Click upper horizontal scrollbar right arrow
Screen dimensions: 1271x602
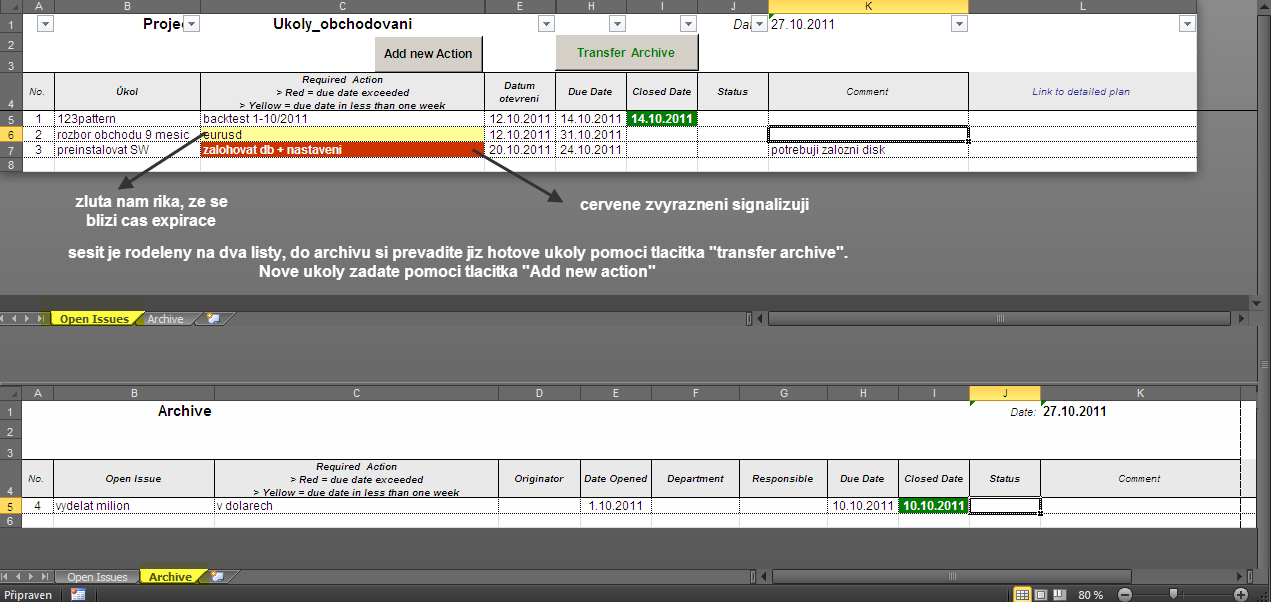click(x=1243, y=319)
